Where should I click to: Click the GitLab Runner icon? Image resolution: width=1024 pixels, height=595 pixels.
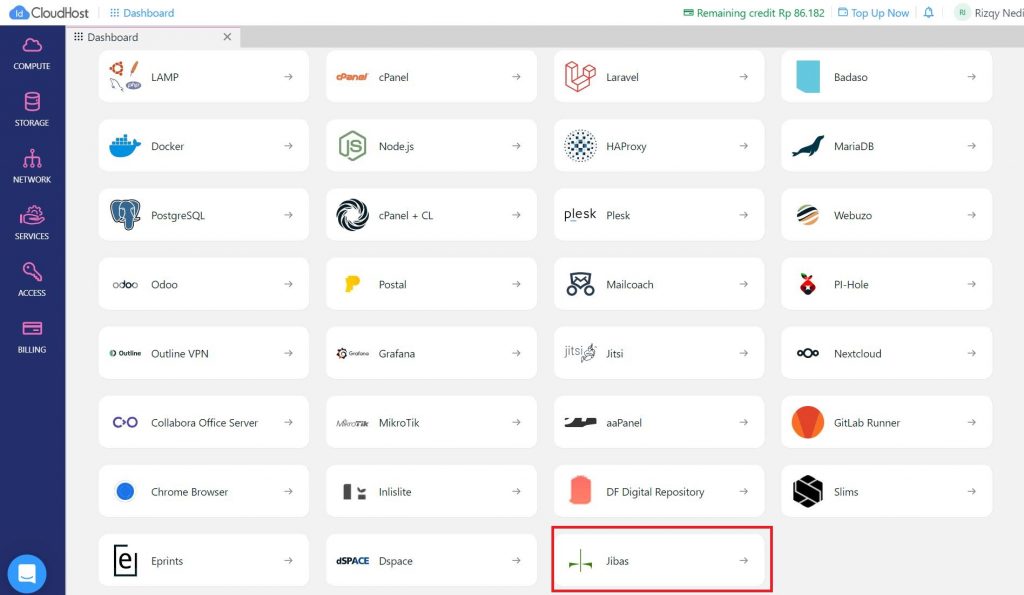pos(806,421)
